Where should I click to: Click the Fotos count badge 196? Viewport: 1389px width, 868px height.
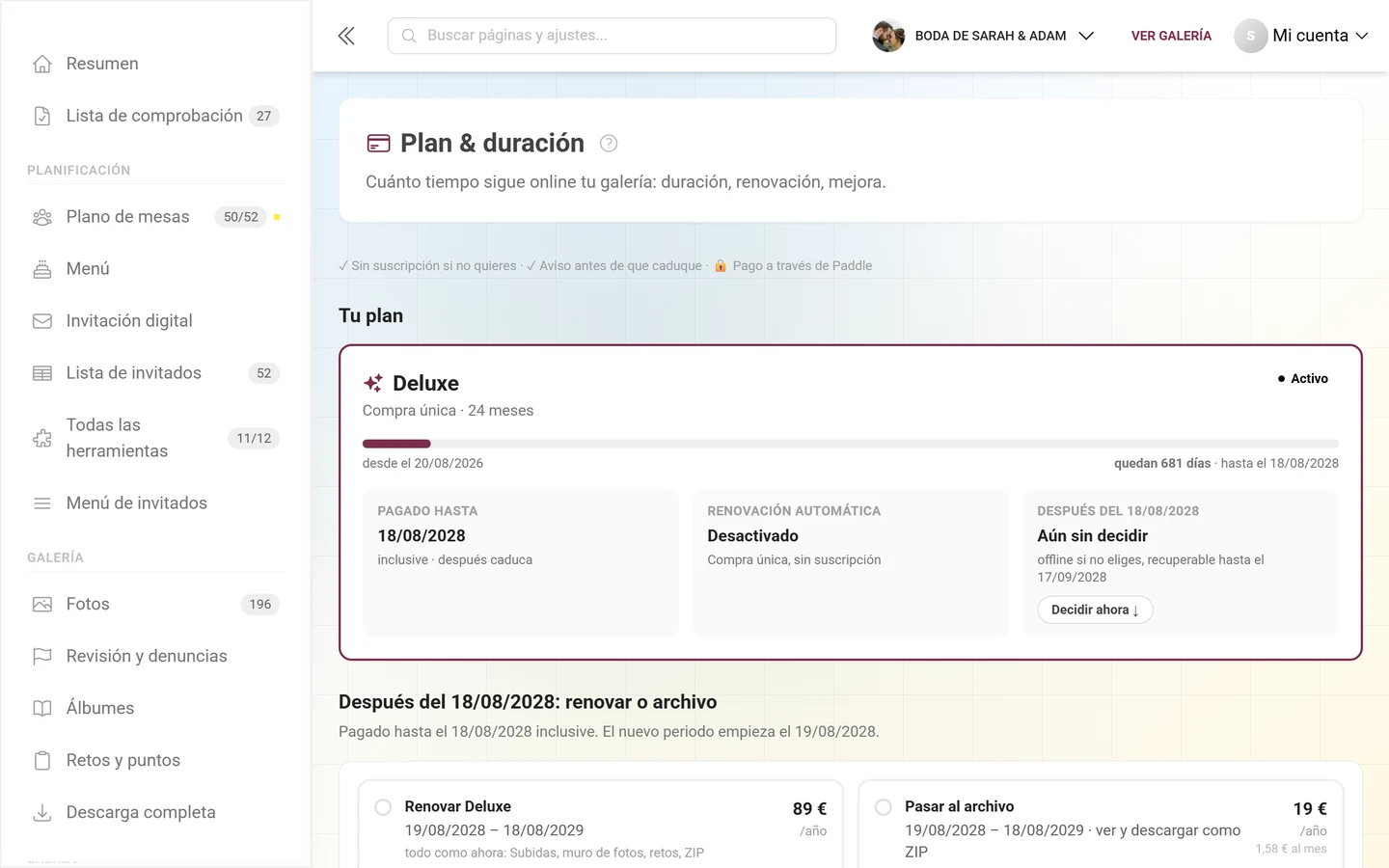260,605
